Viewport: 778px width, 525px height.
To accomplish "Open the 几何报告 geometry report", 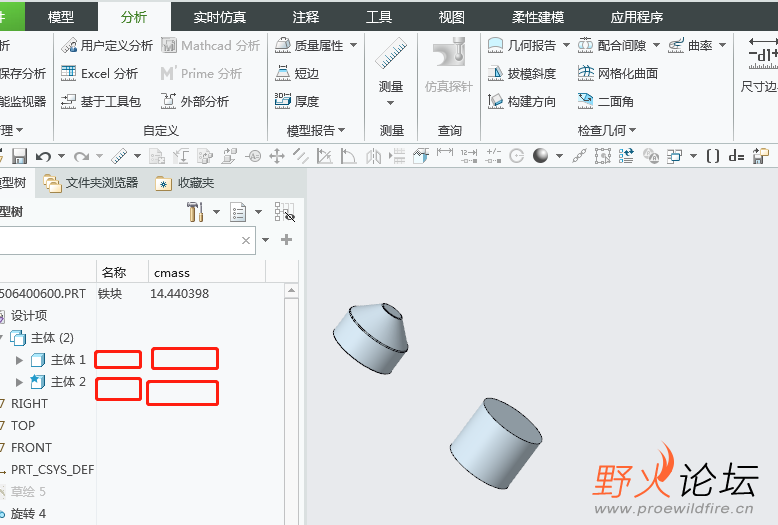I will pos(521,46).
